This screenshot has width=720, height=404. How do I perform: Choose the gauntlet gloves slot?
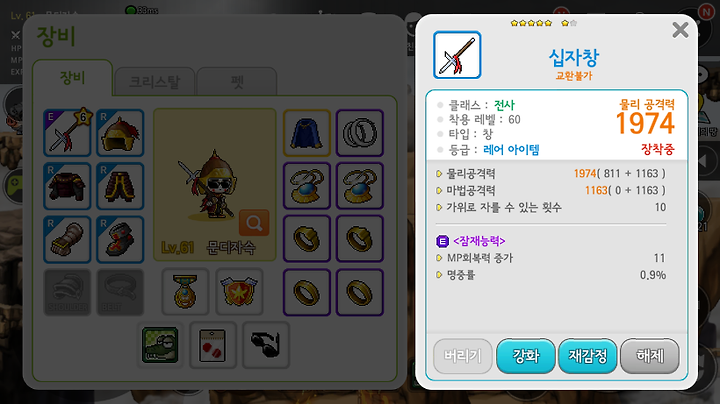tap(67, 239)
